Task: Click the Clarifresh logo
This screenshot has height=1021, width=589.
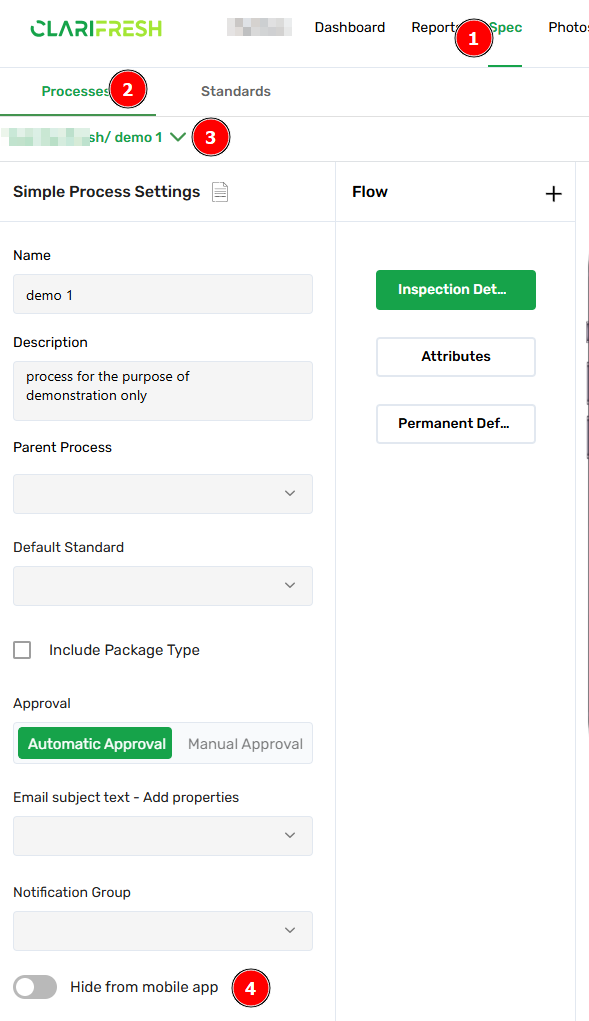Action: pos(96,28)
